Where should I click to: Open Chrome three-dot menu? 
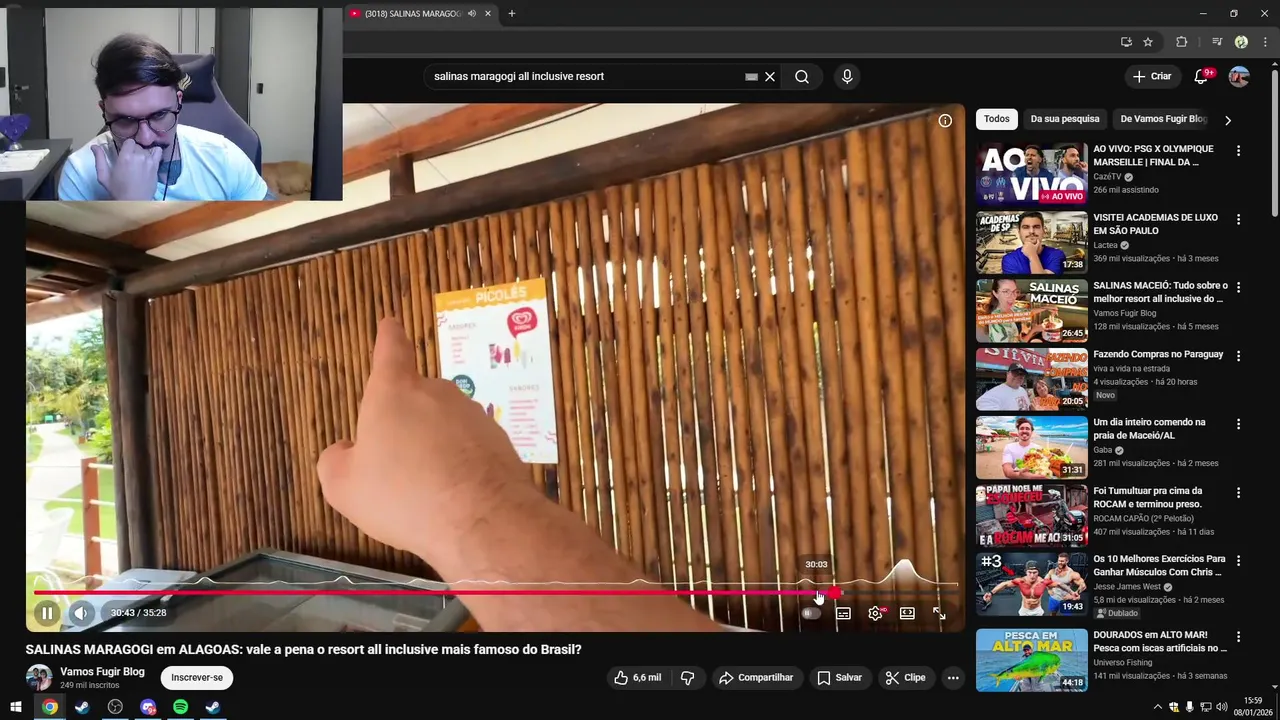pyautogui.click(x=1263, y=42)
